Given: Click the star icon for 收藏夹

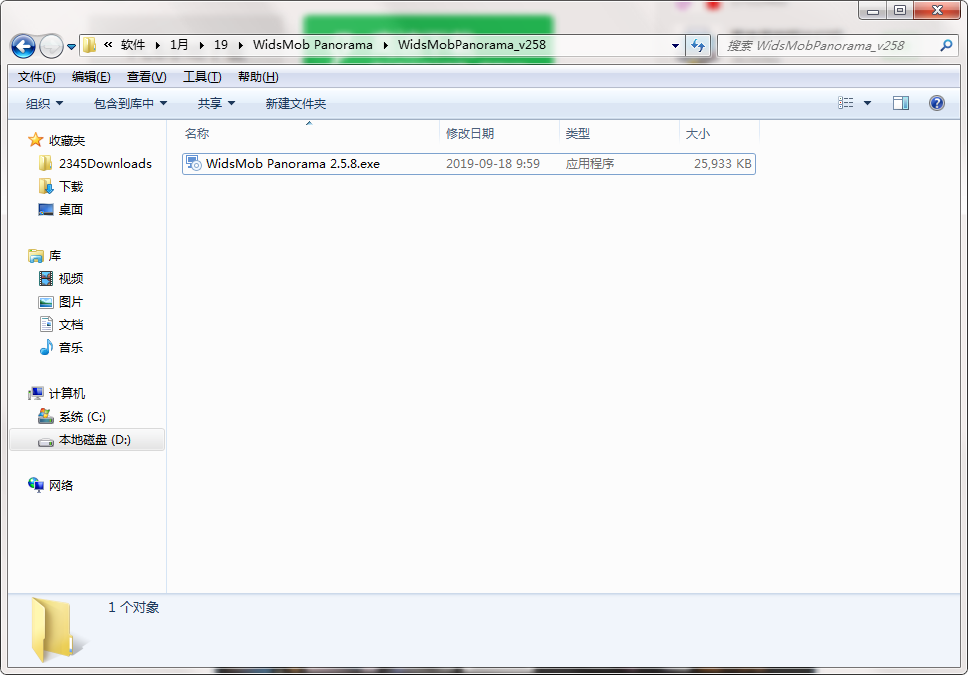Looking at the screenshot, I should pyautogui.click(x=36, y=140).
